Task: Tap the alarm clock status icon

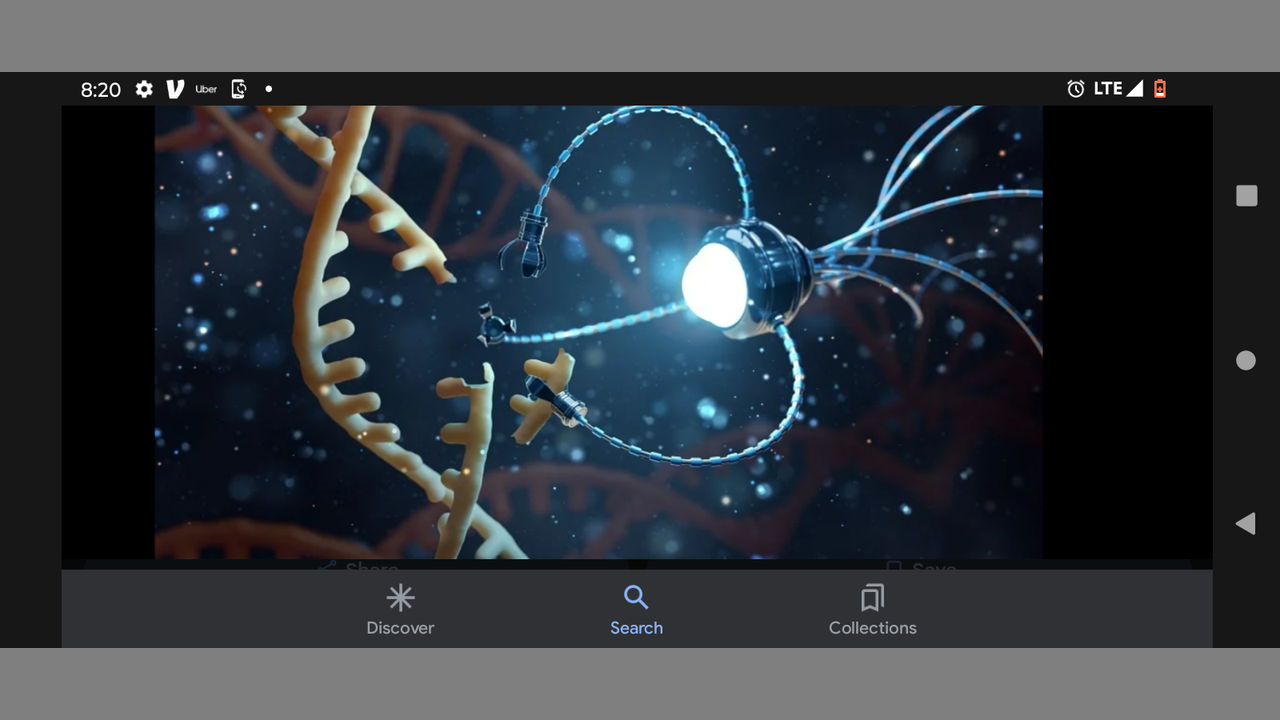Action: click(1076, 89)
